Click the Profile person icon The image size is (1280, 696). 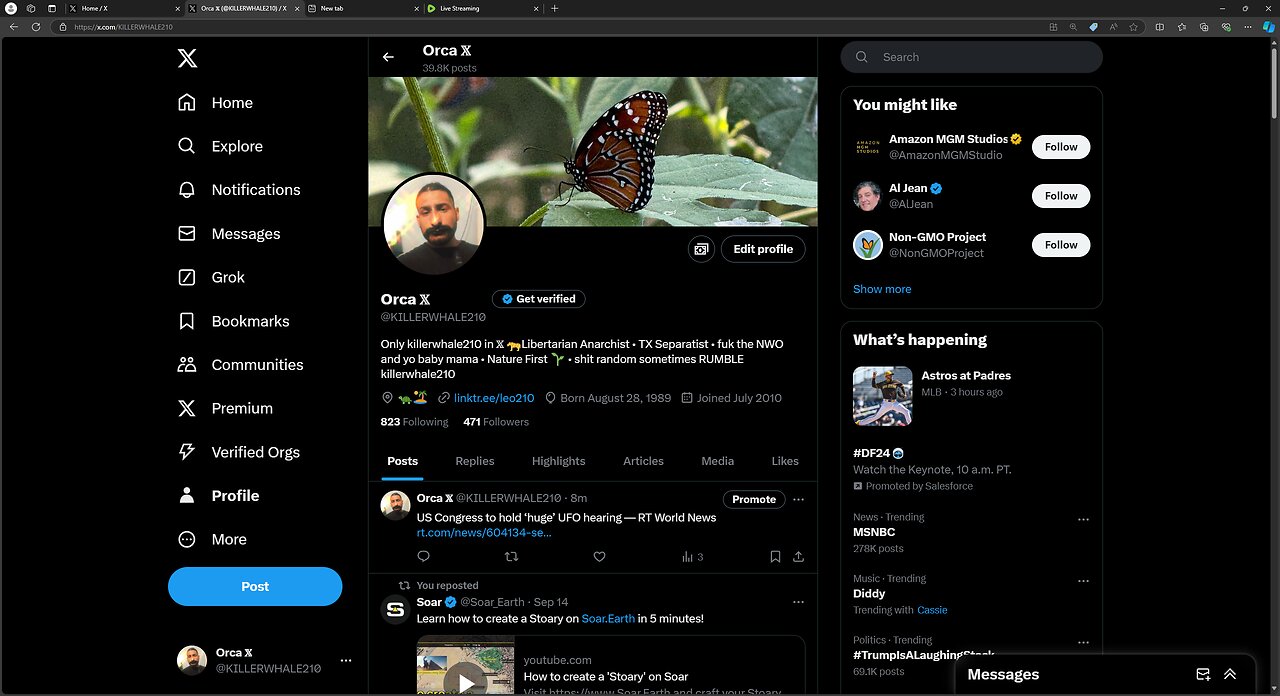187,496
